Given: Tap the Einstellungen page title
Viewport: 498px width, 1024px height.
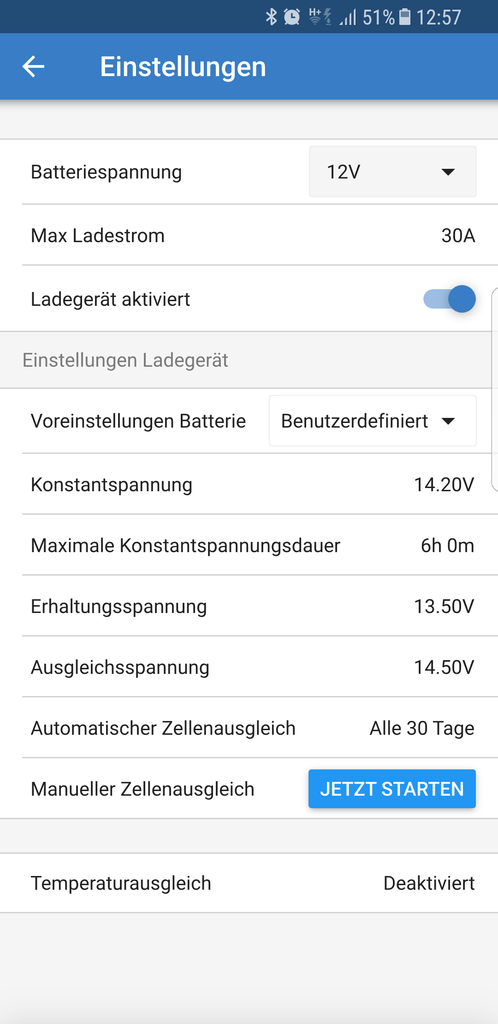Looking at the screenshot, I should (183, 67).
